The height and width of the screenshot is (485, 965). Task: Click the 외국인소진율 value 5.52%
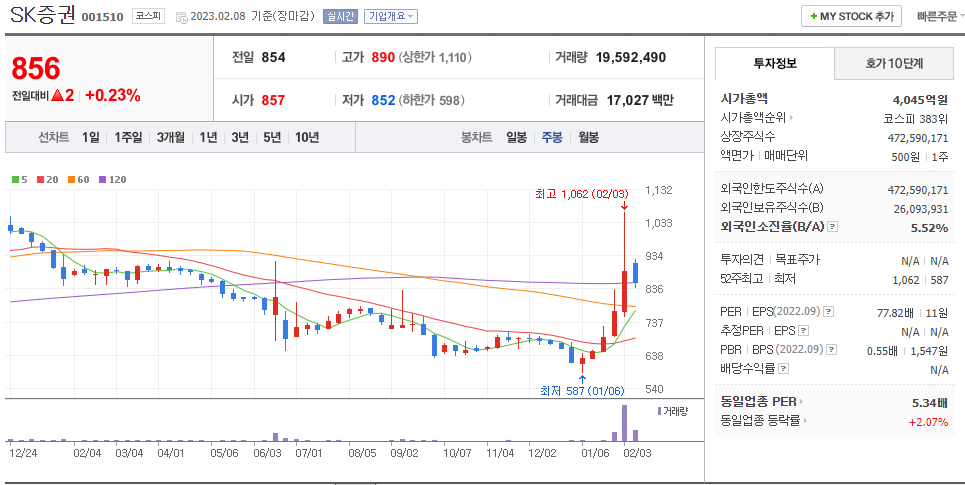pyautogui.click(x=929, y=228)
